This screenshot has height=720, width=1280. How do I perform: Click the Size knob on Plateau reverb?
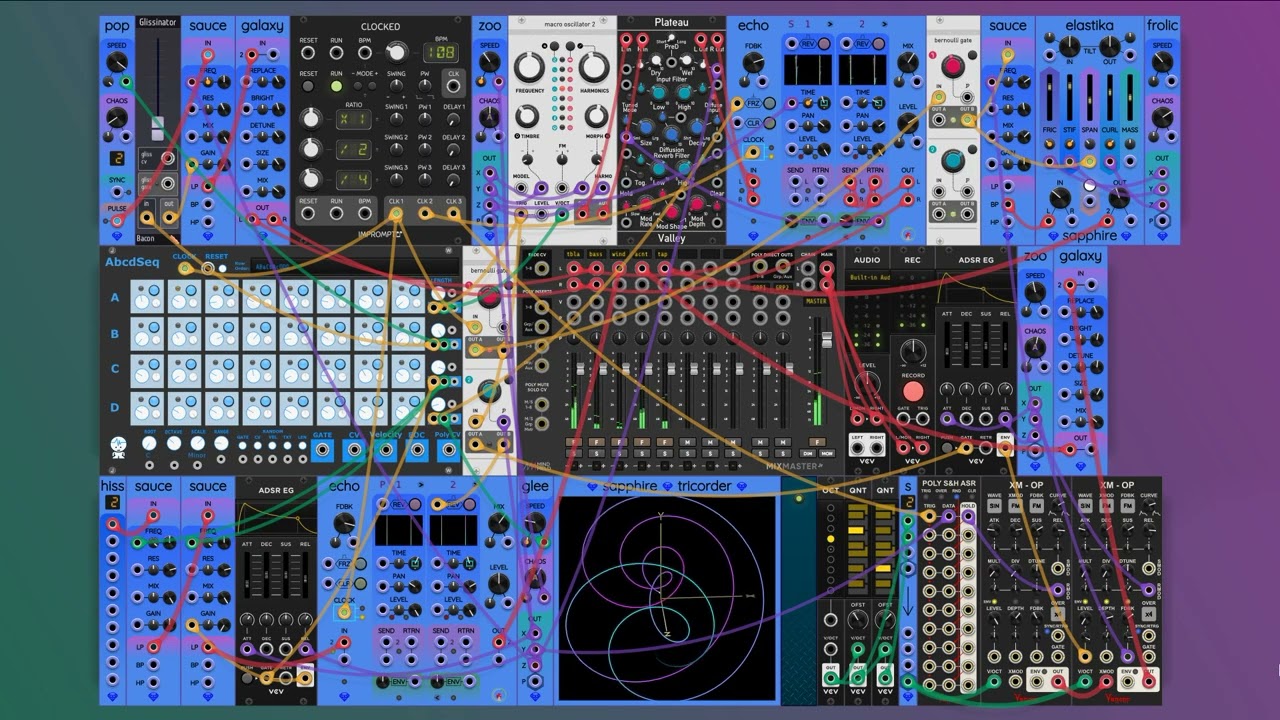(x=647, y=128)
